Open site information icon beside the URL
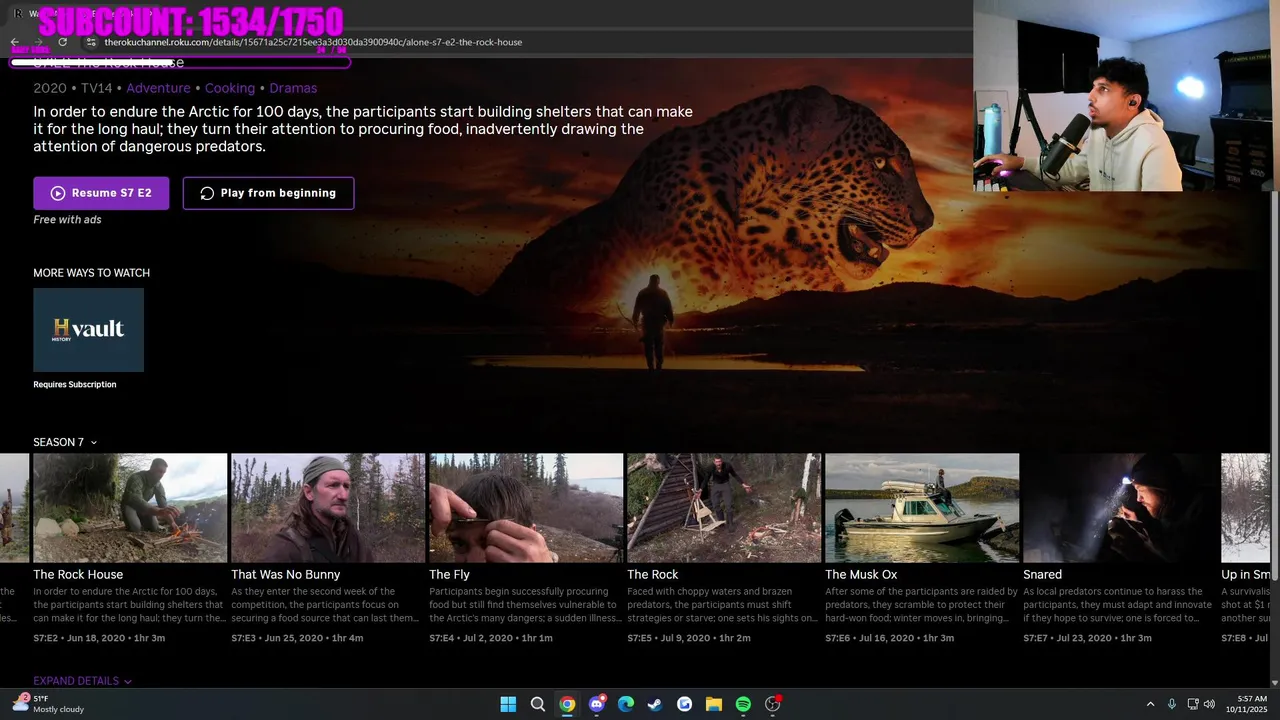Viewport: 1280px width, 720px height. [x=91, y=42]
